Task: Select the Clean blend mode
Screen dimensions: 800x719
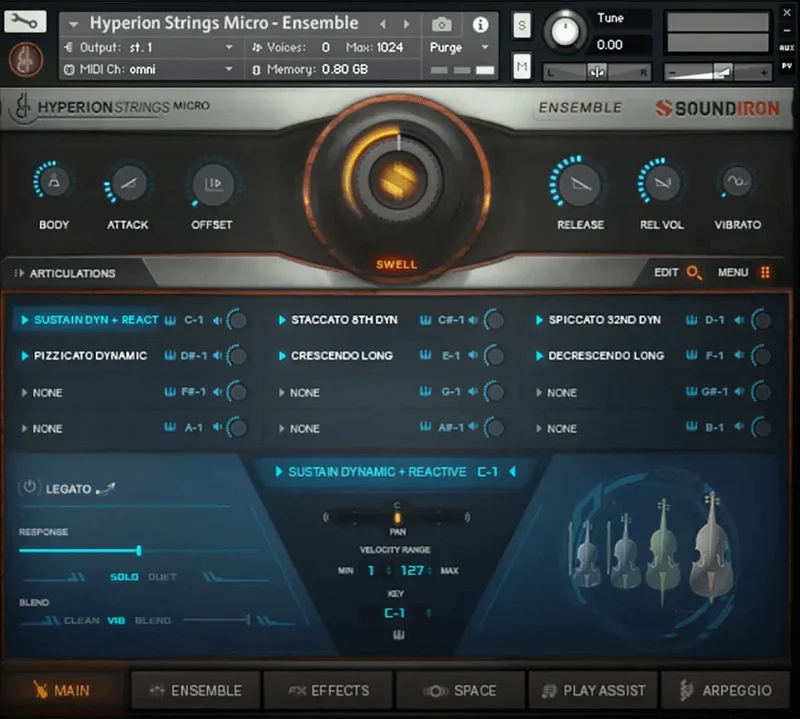Action: pyautogui.click(x=82, y=621)
